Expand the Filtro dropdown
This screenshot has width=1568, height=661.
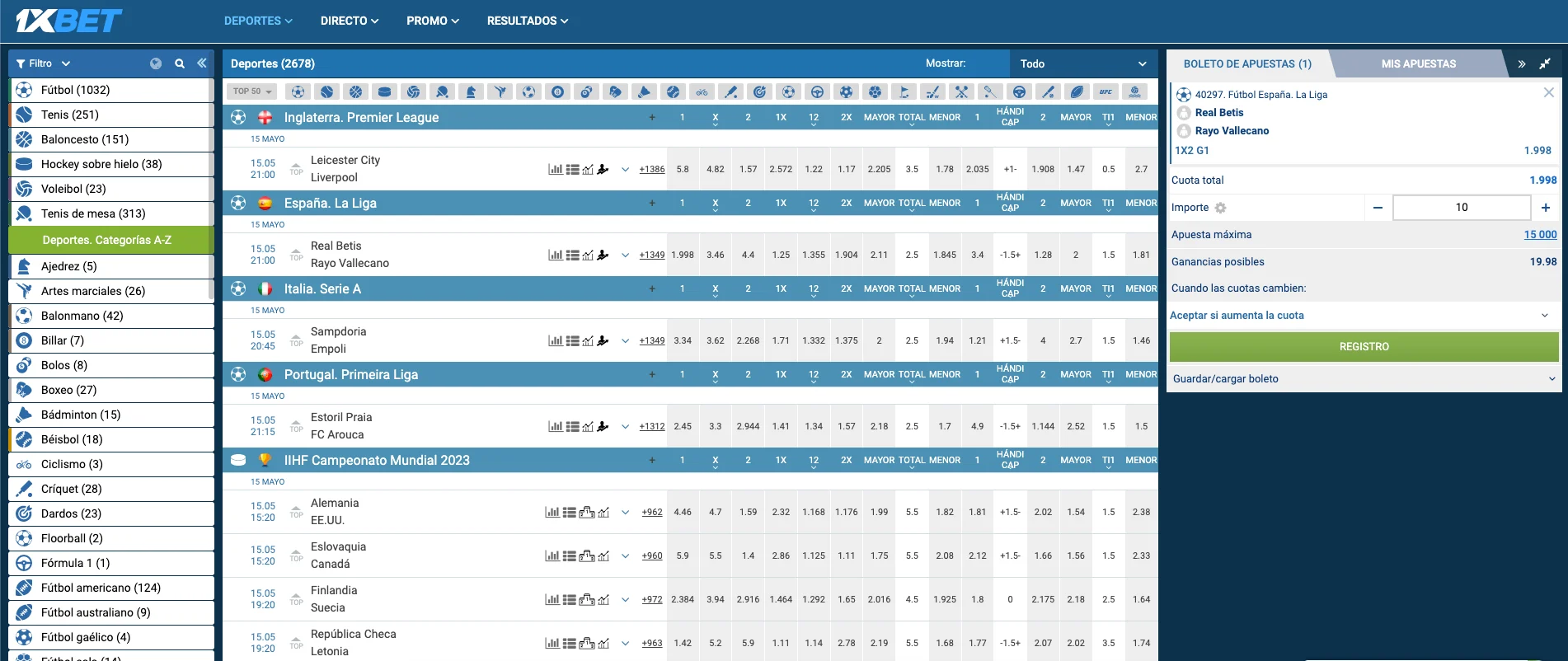click(43, 63)
